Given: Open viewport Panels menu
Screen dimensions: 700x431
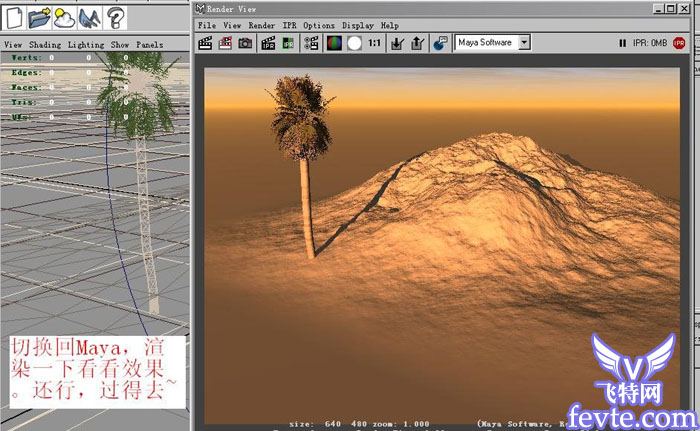Looking at the screenshot, I should tap(150, 45).
